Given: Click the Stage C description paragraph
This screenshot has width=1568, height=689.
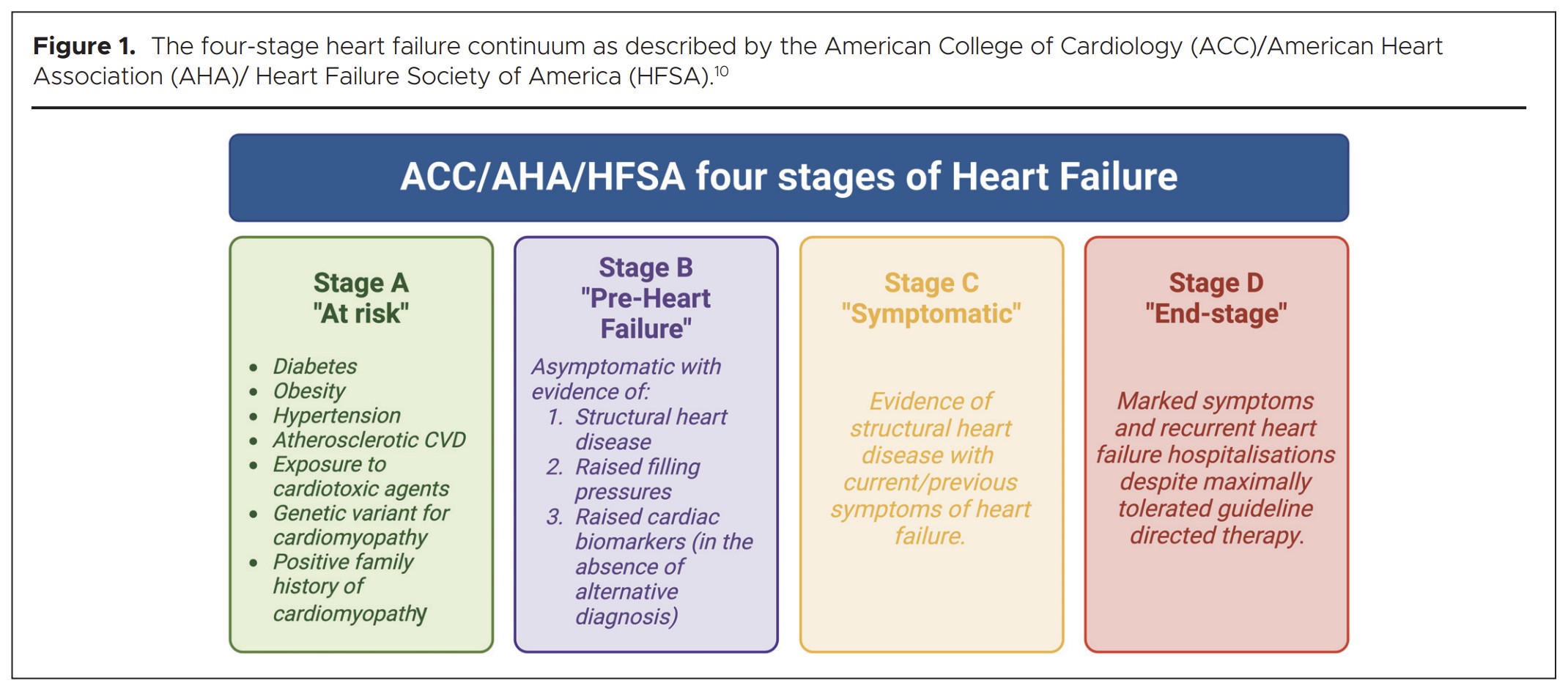Looking at the screenshot, I should [931, 468].
